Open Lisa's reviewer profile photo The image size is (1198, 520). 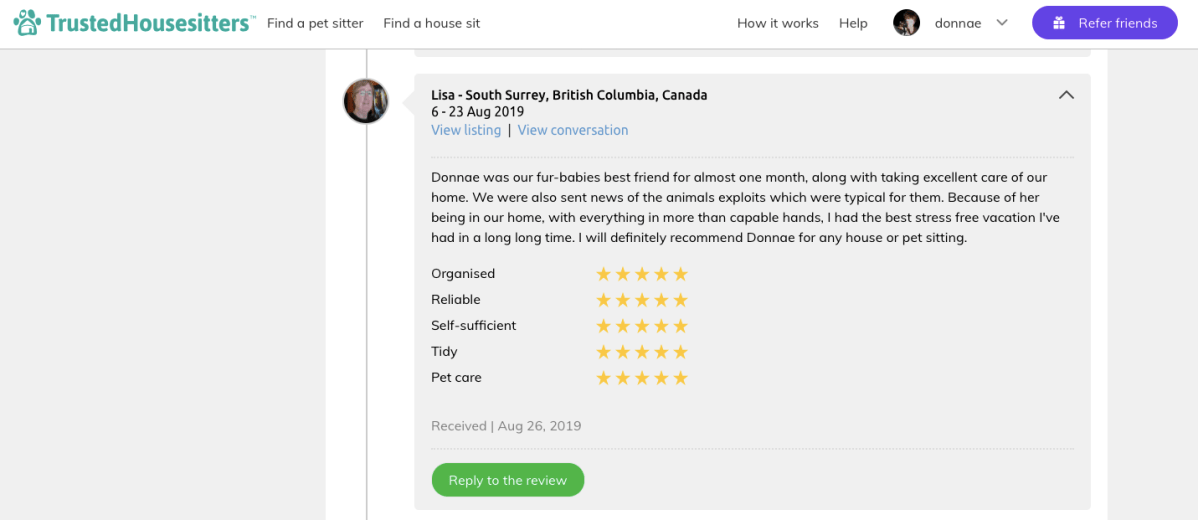click(365, 101)
